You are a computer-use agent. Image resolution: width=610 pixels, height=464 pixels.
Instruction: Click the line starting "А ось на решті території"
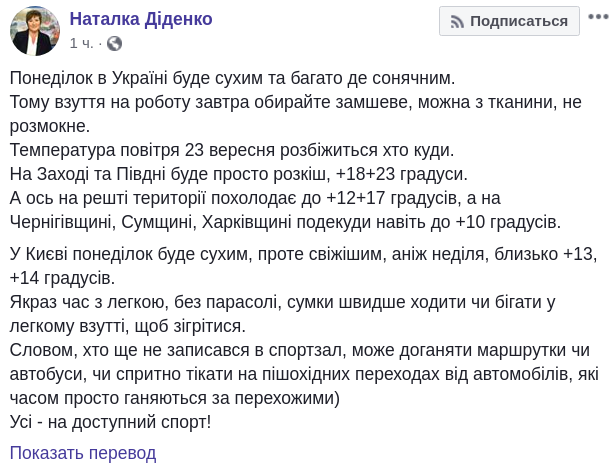click(300, 198)
